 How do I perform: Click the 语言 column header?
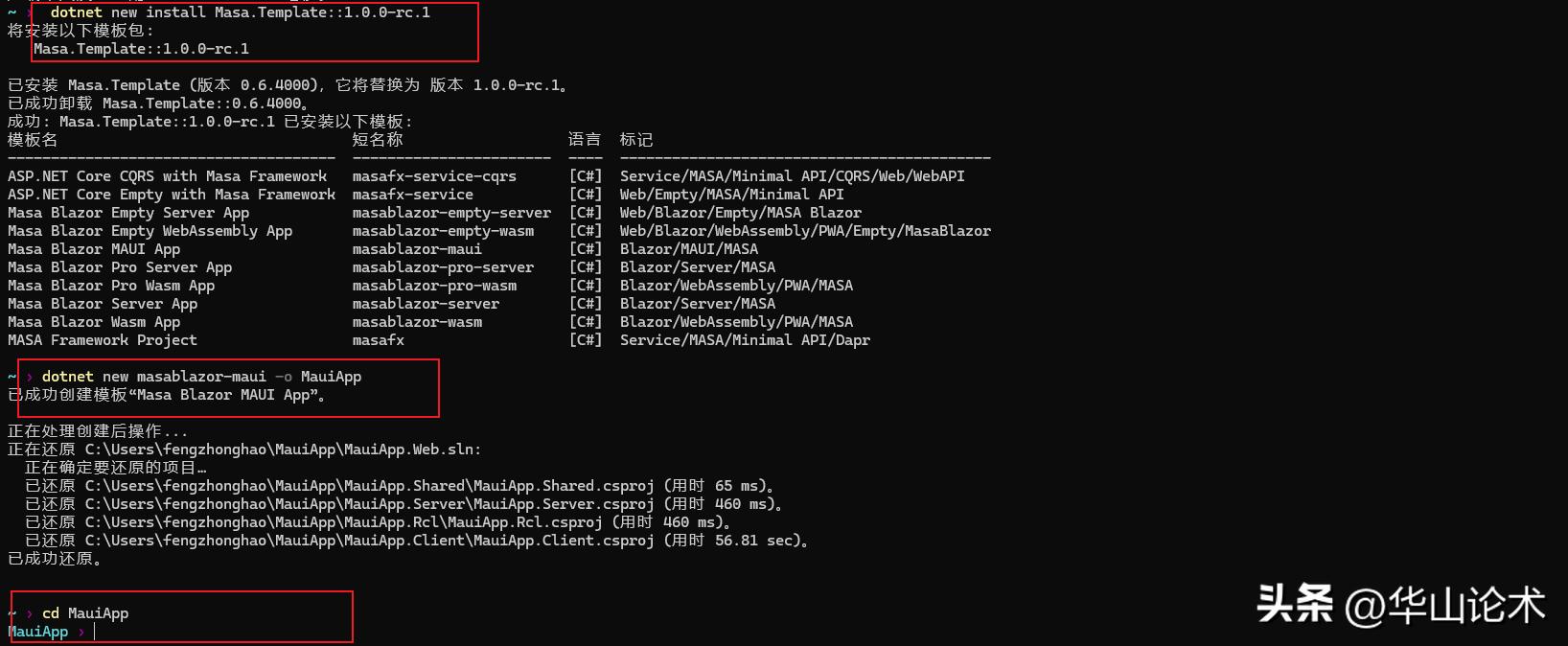[584, 140]
